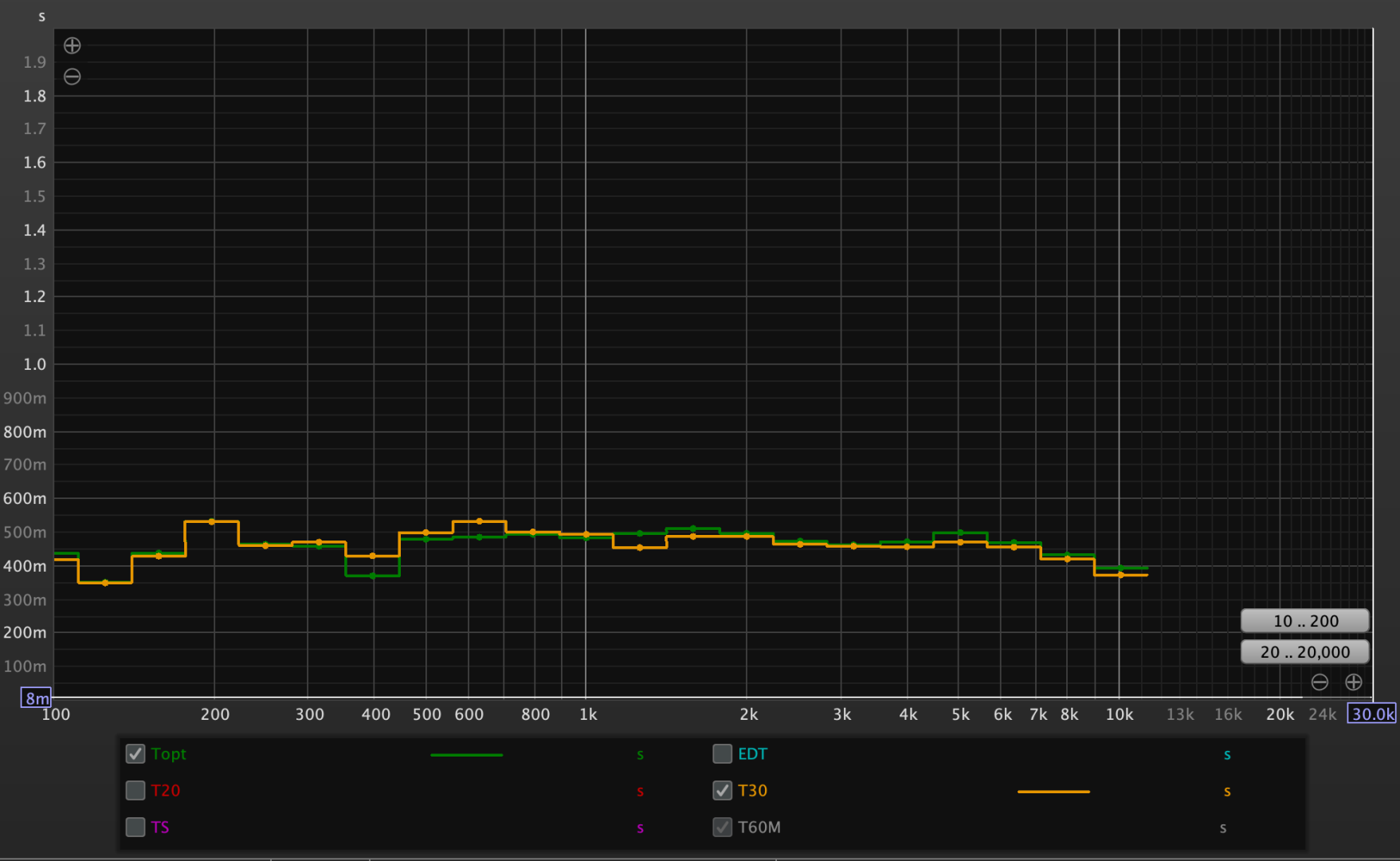Click the orange T30 line color swatch
1400x861 pixels.
point(1053,792)
